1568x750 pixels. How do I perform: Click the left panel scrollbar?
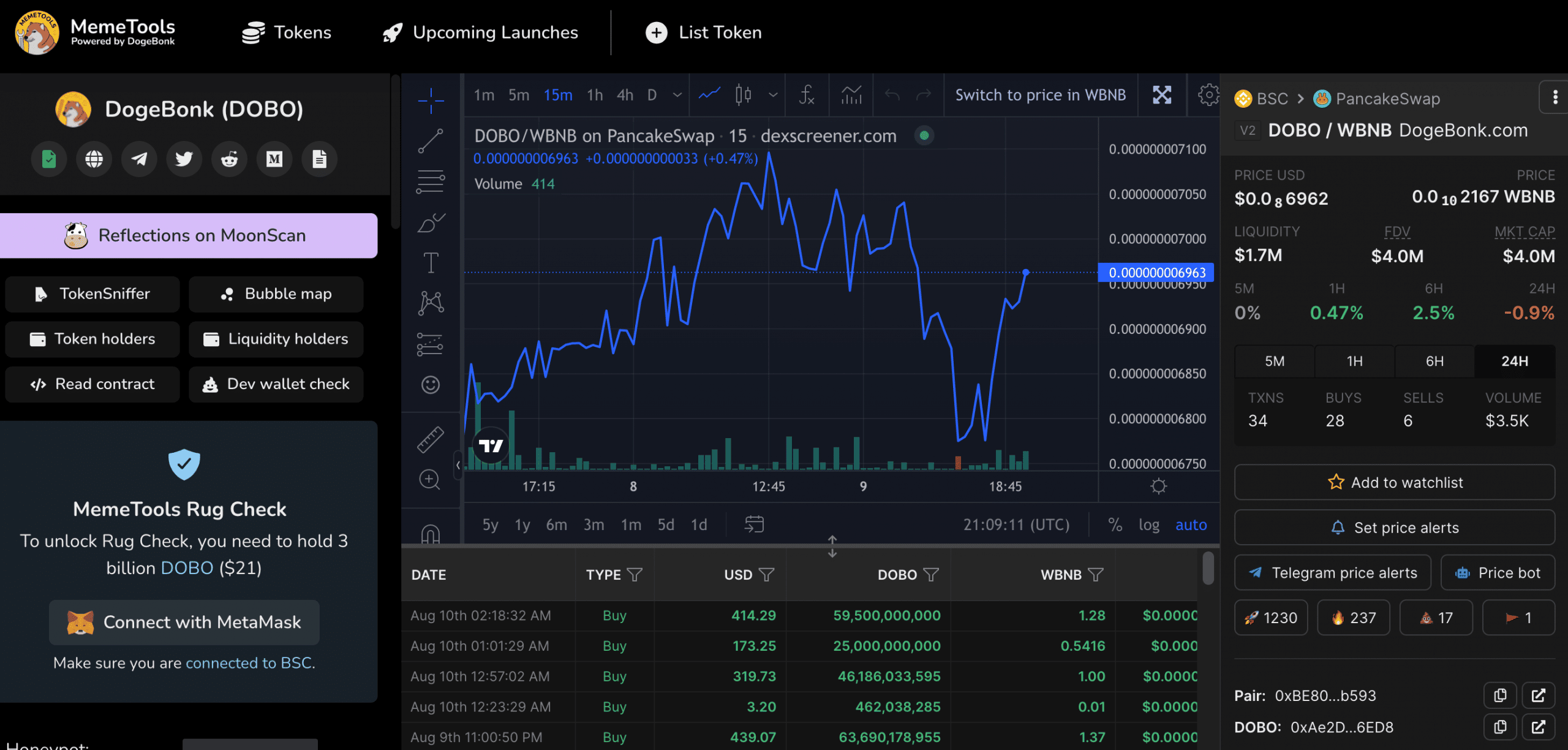tap(396, 153)
